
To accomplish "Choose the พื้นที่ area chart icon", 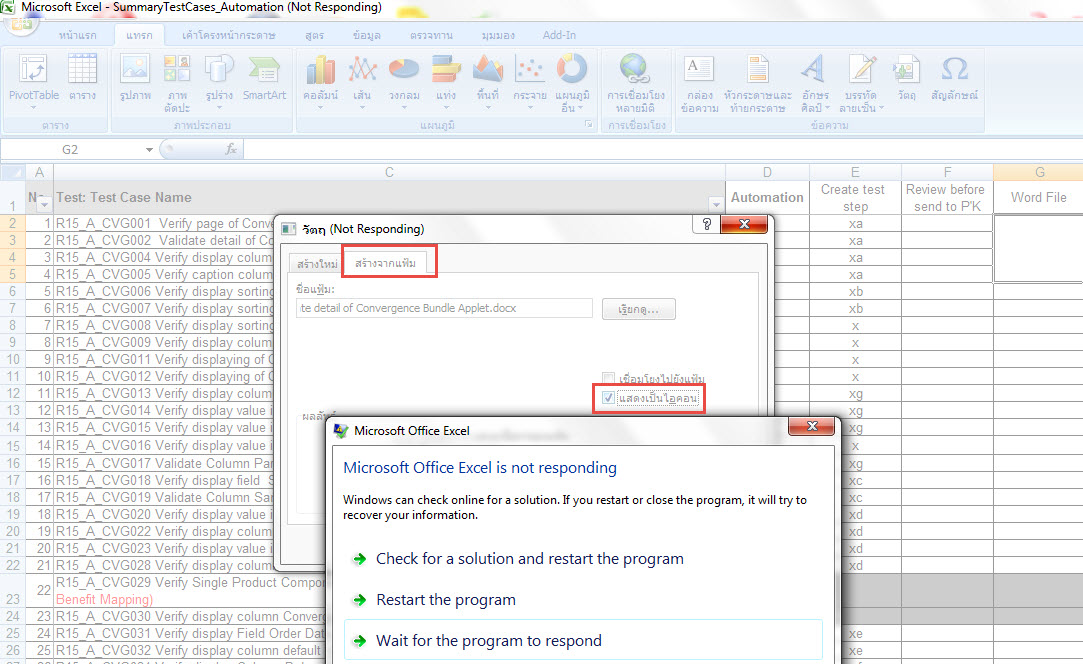I will [x=488, y=70].
